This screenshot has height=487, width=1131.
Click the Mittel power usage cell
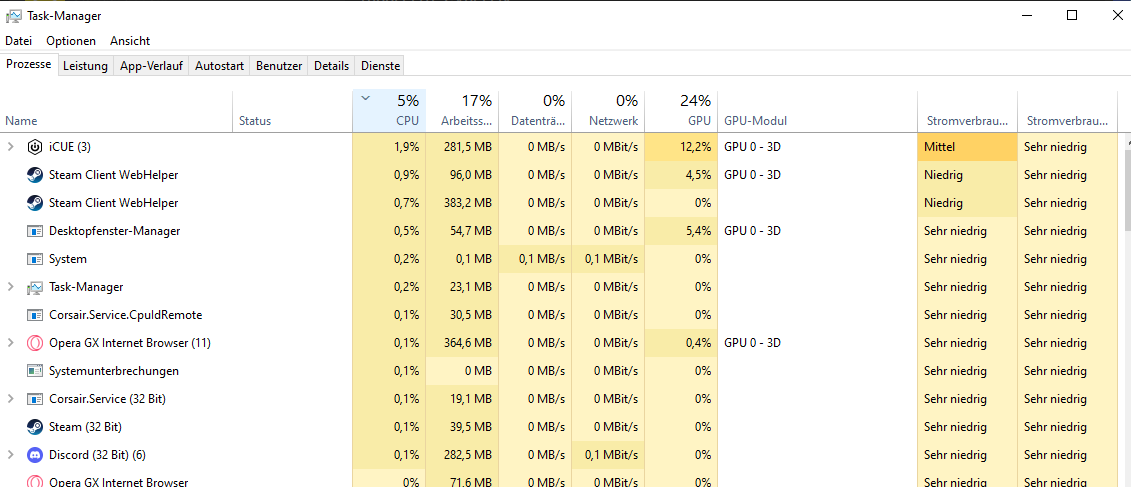(x=967, y=147)
